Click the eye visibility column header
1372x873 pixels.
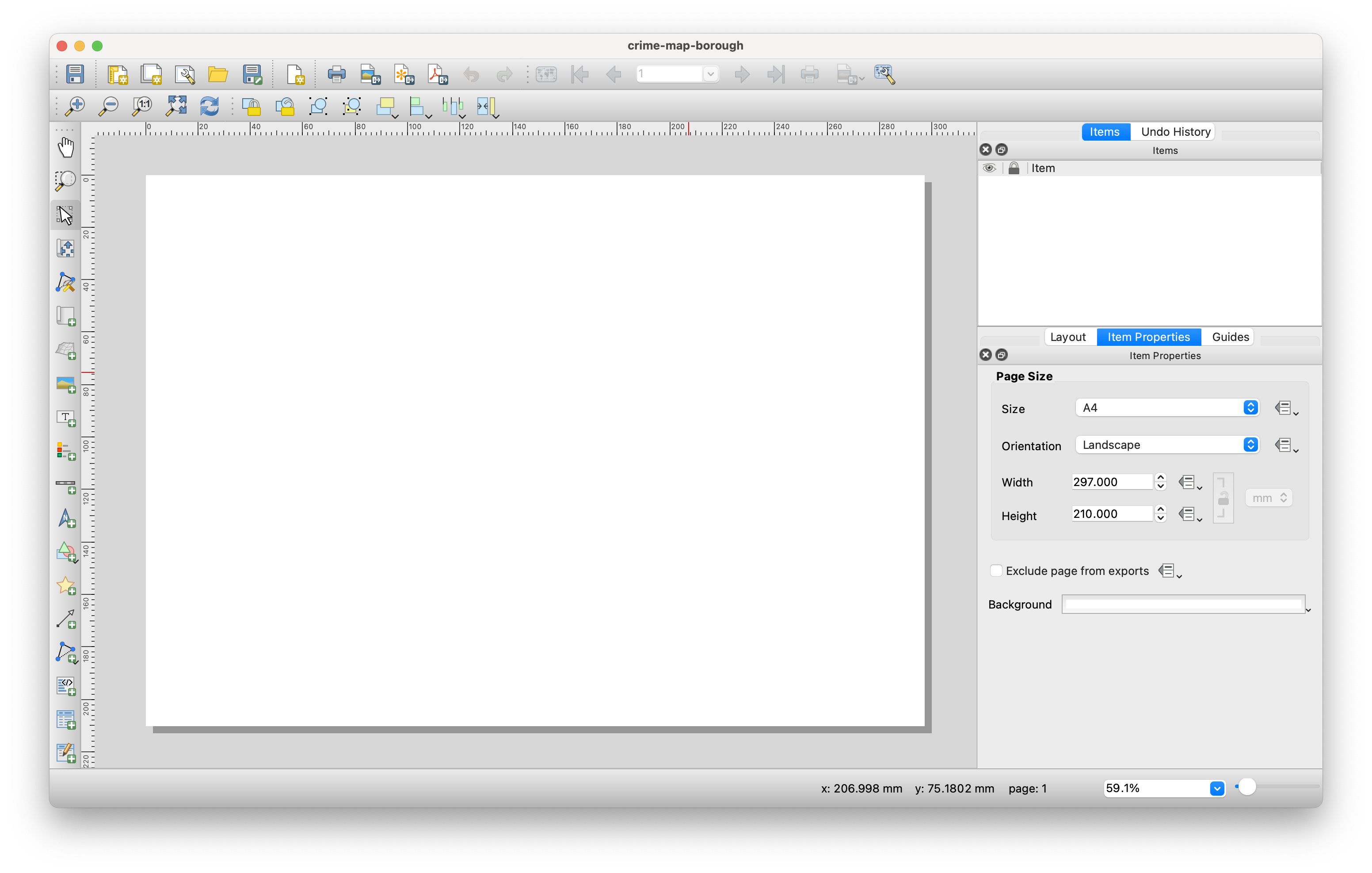989,168
